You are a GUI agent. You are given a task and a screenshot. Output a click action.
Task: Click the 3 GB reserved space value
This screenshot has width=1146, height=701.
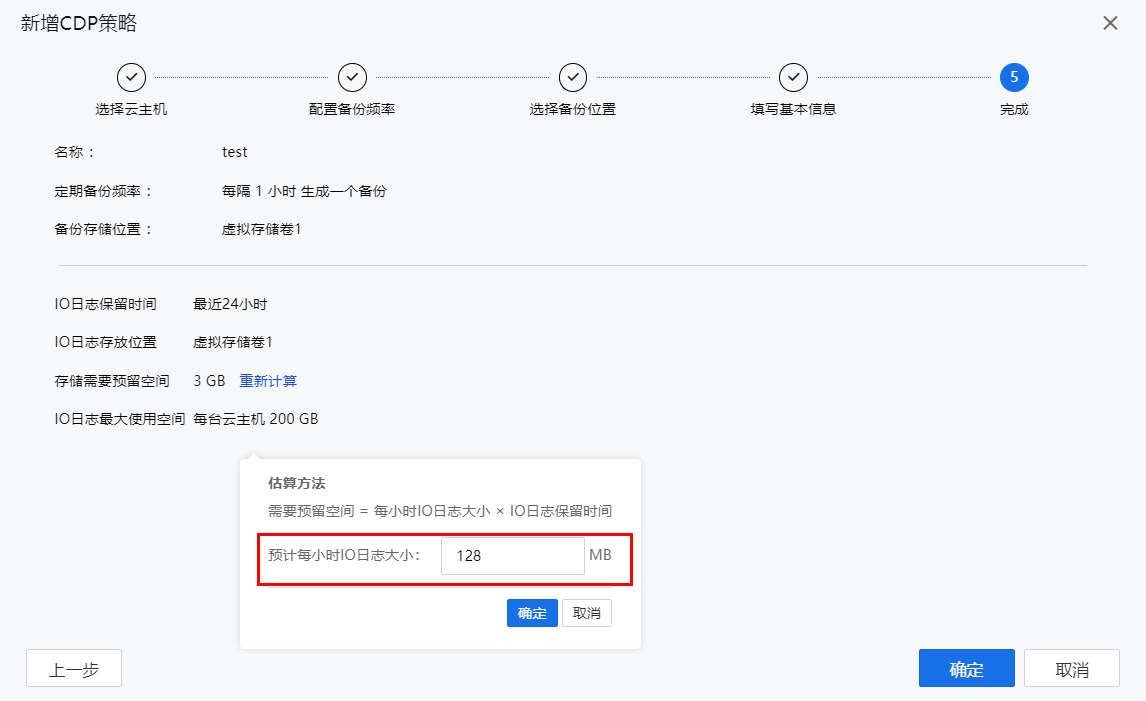[209, 381]
